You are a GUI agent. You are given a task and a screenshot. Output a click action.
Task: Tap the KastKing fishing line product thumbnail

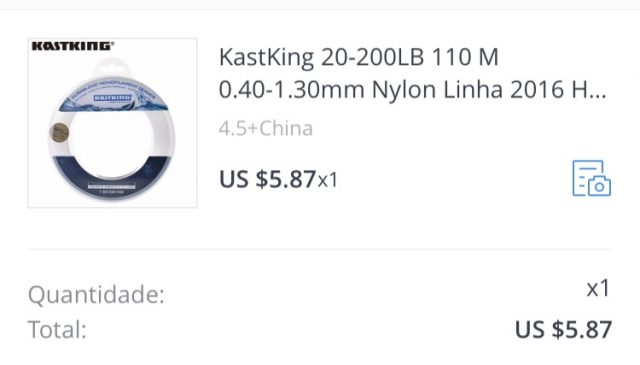113,123
